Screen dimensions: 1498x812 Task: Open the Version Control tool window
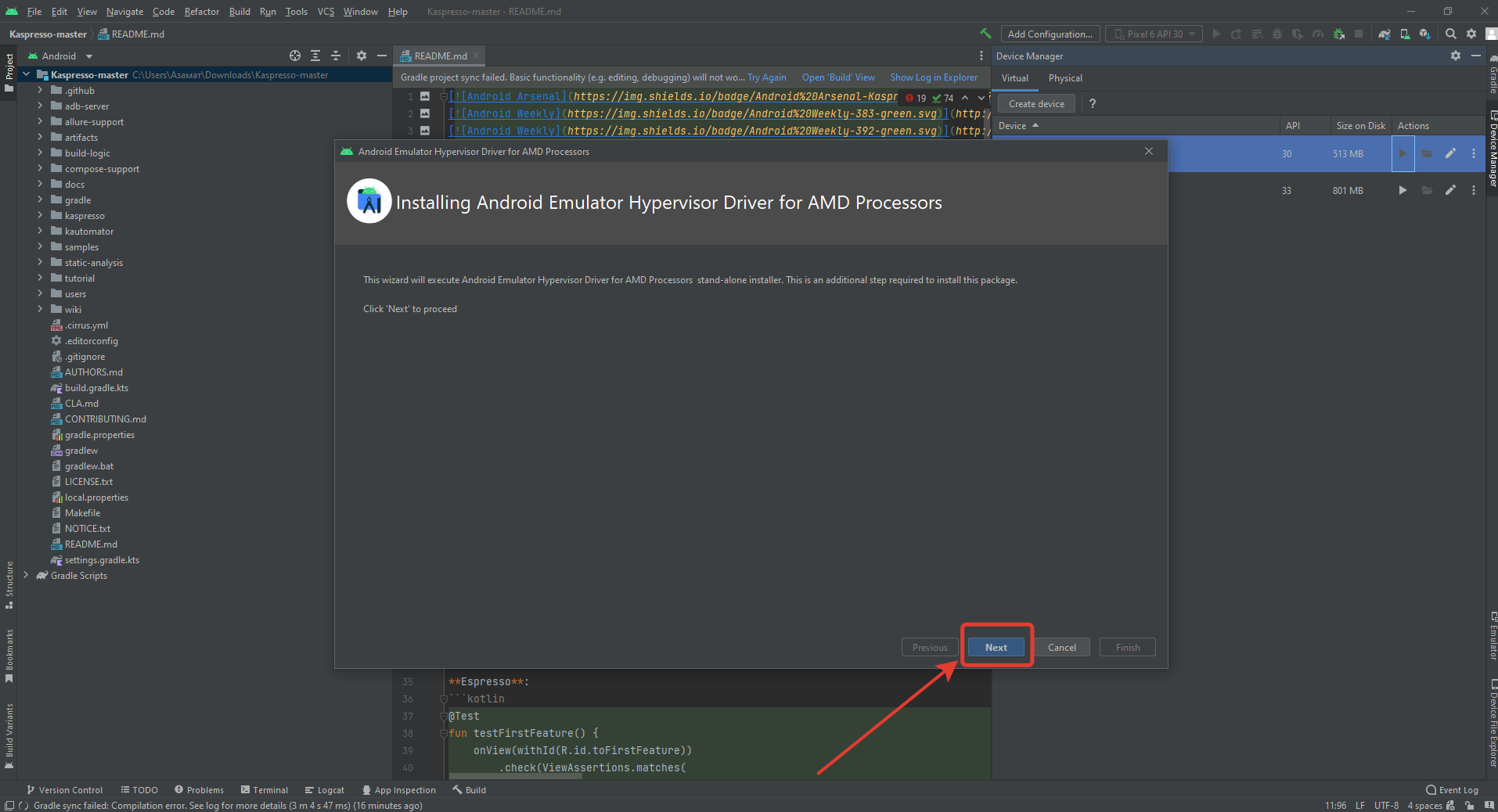click(x=64, y=790)
